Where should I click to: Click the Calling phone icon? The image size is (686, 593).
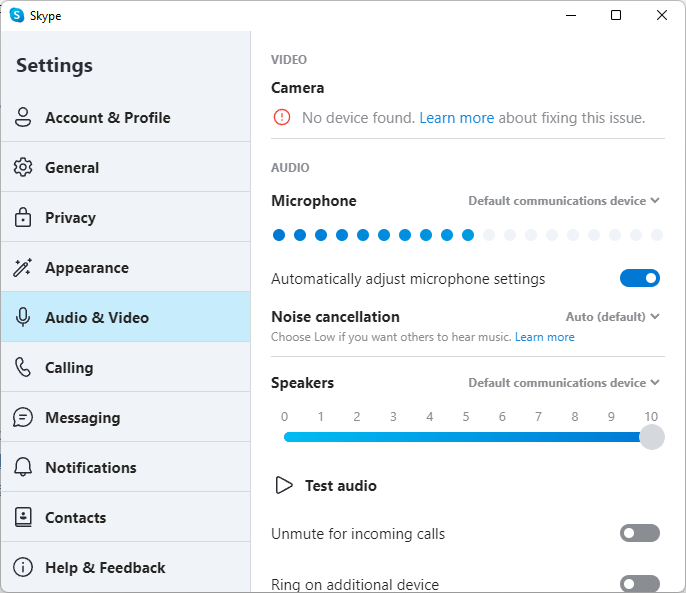[x=23, y=367]
